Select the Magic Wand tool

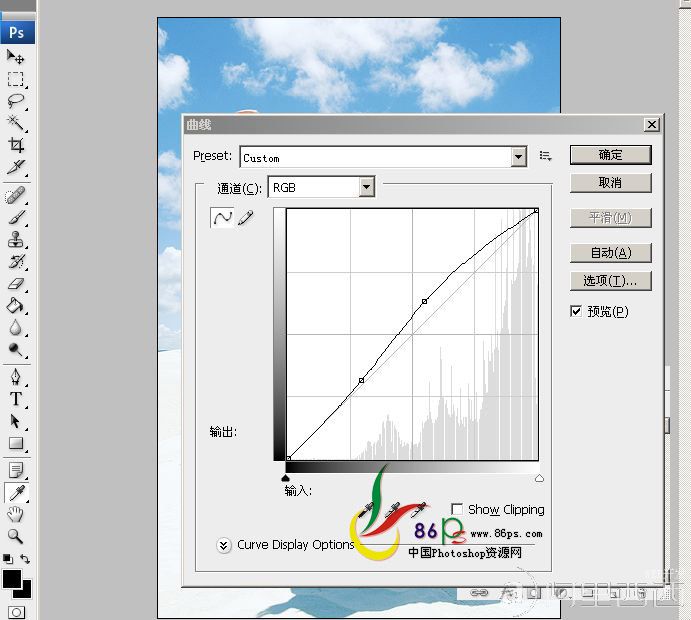[x=15, y=123]
